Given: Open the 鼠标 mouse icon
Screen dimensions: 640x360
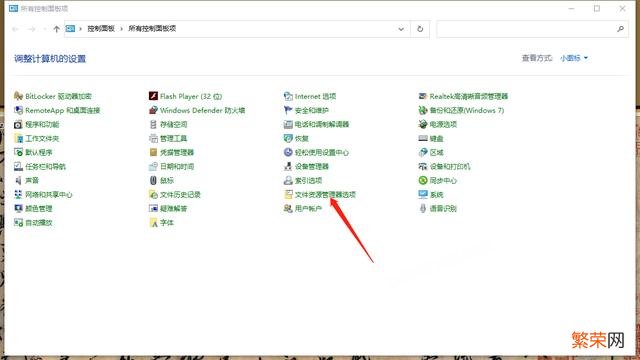Looking at the screenshot, I should click(153, 180).
